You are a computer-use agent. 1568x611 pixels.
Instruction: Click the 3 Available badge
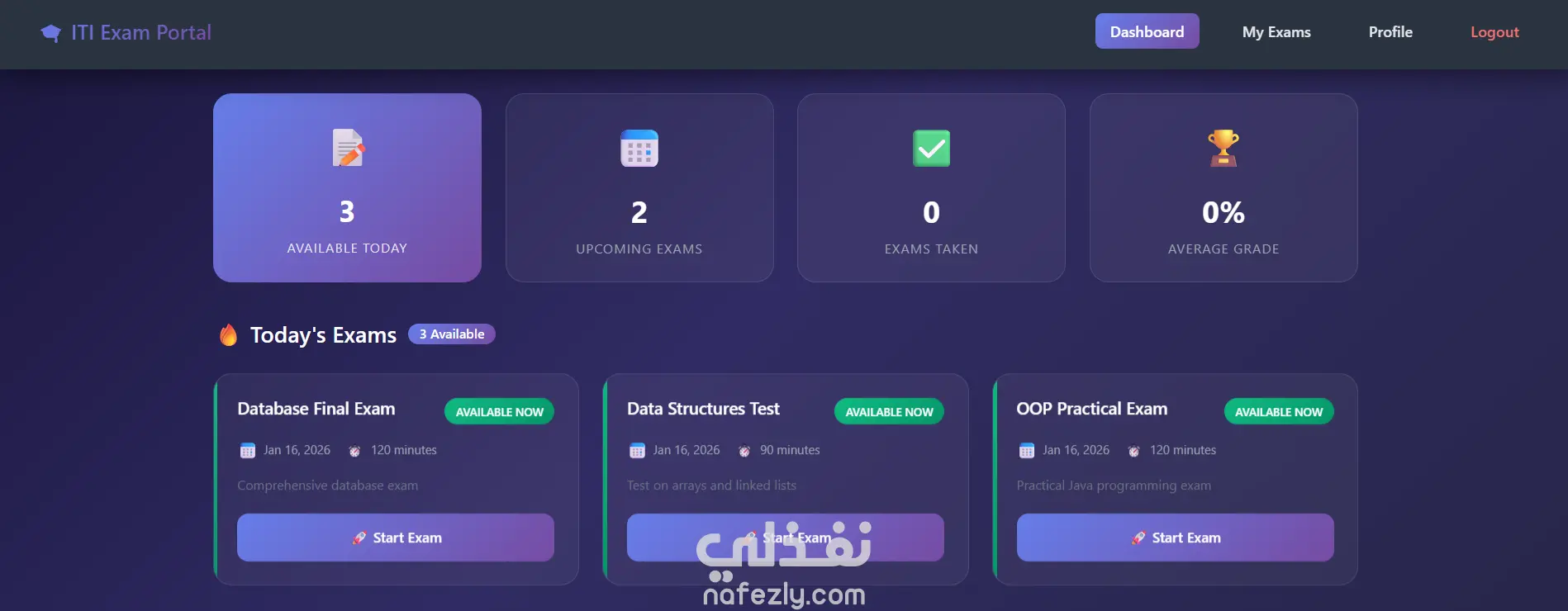coord(452,334)
